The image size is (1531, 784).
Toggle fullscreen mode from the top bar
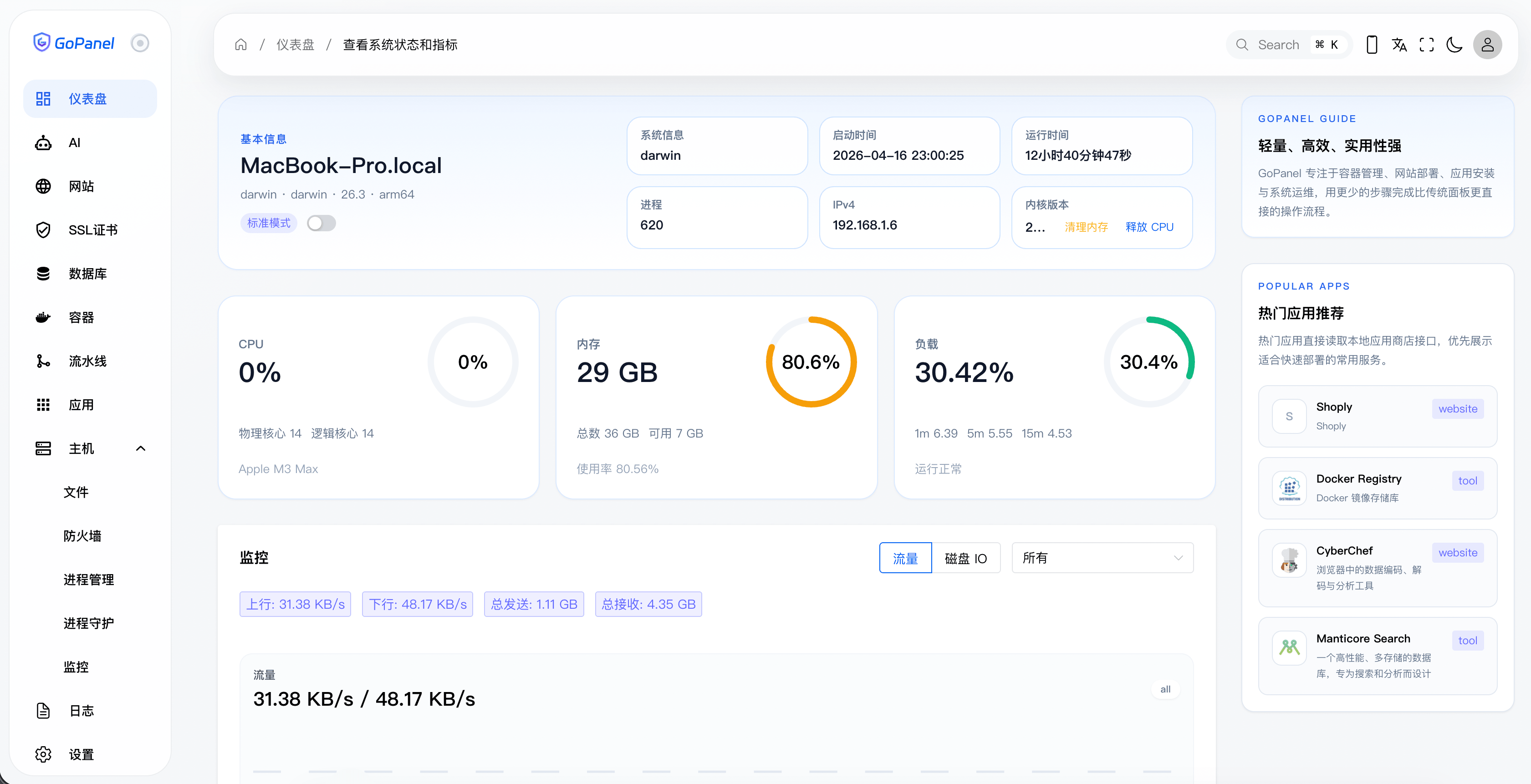tap(1427, 45)
